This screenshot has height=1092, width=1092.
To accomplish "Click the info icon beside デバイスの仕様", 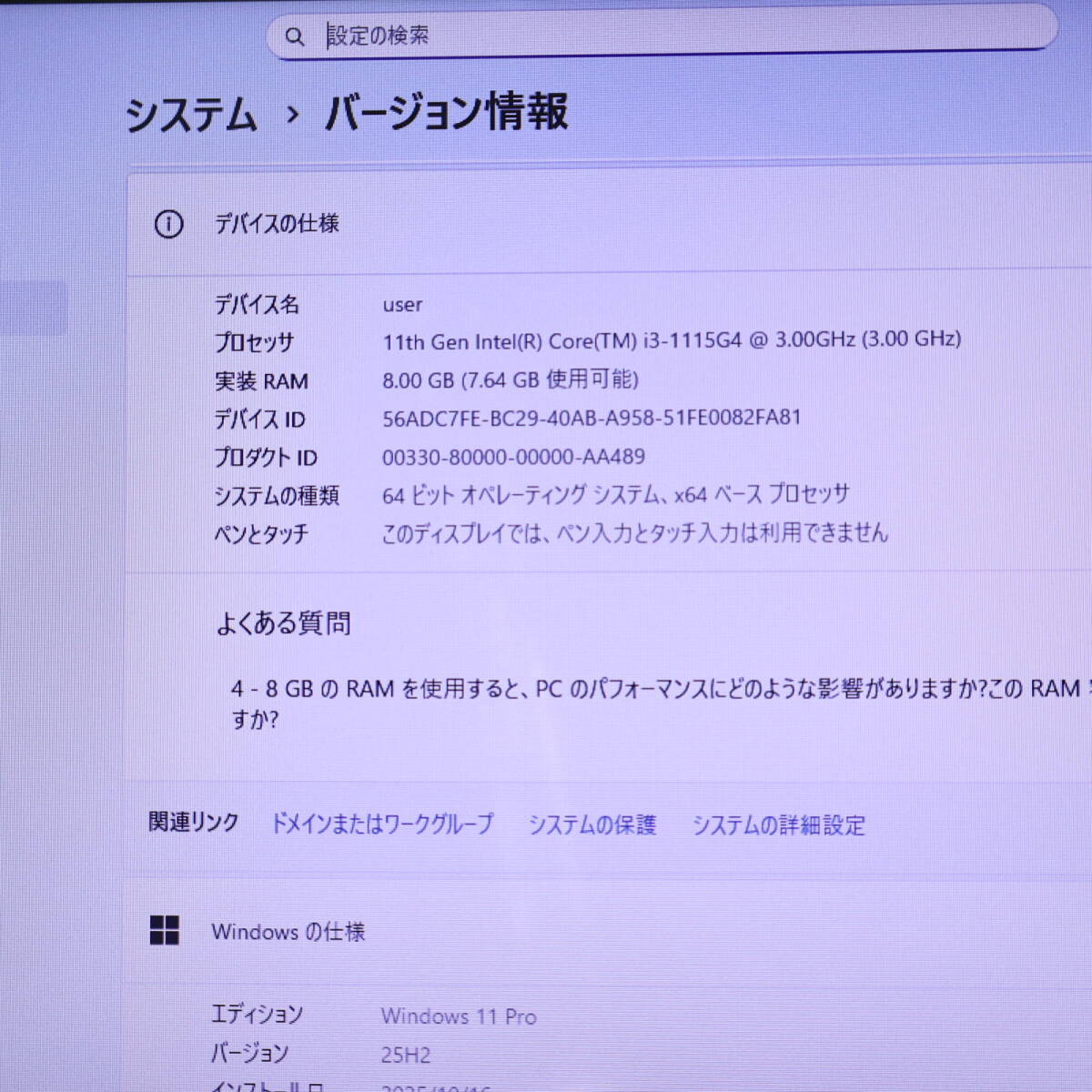I will [168, 224].
